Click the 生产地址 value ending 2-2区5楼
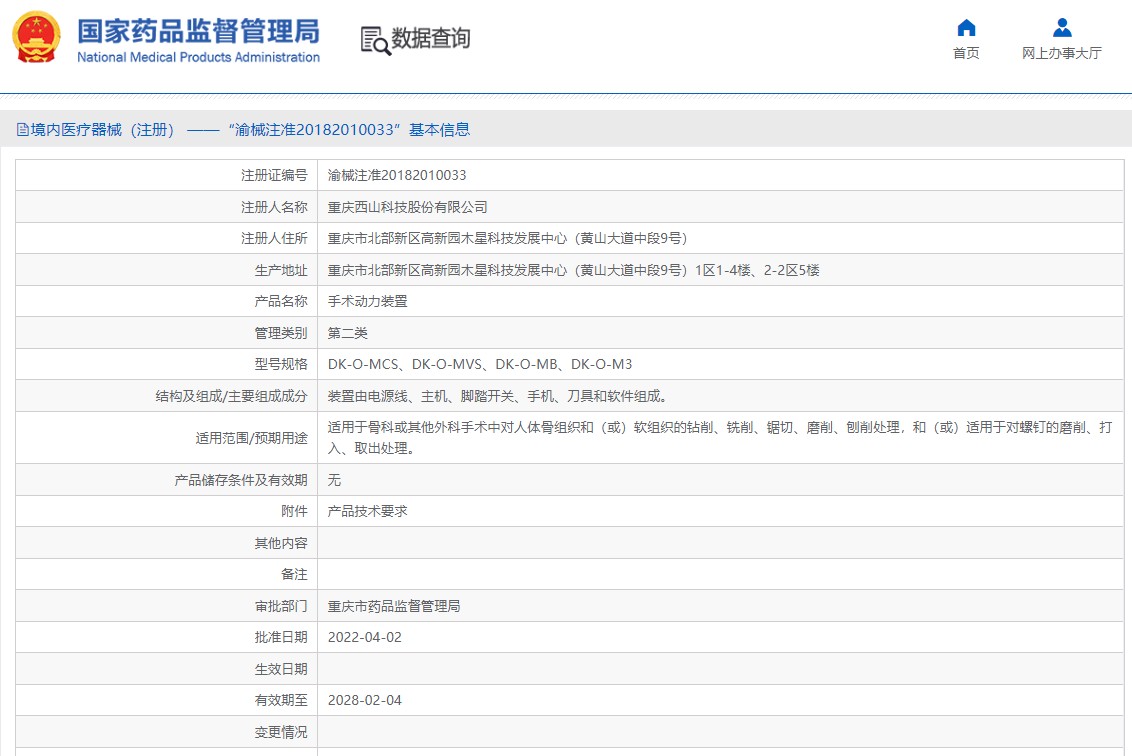The width and height of the screenshot is (1132, 756). pos(573,270)
